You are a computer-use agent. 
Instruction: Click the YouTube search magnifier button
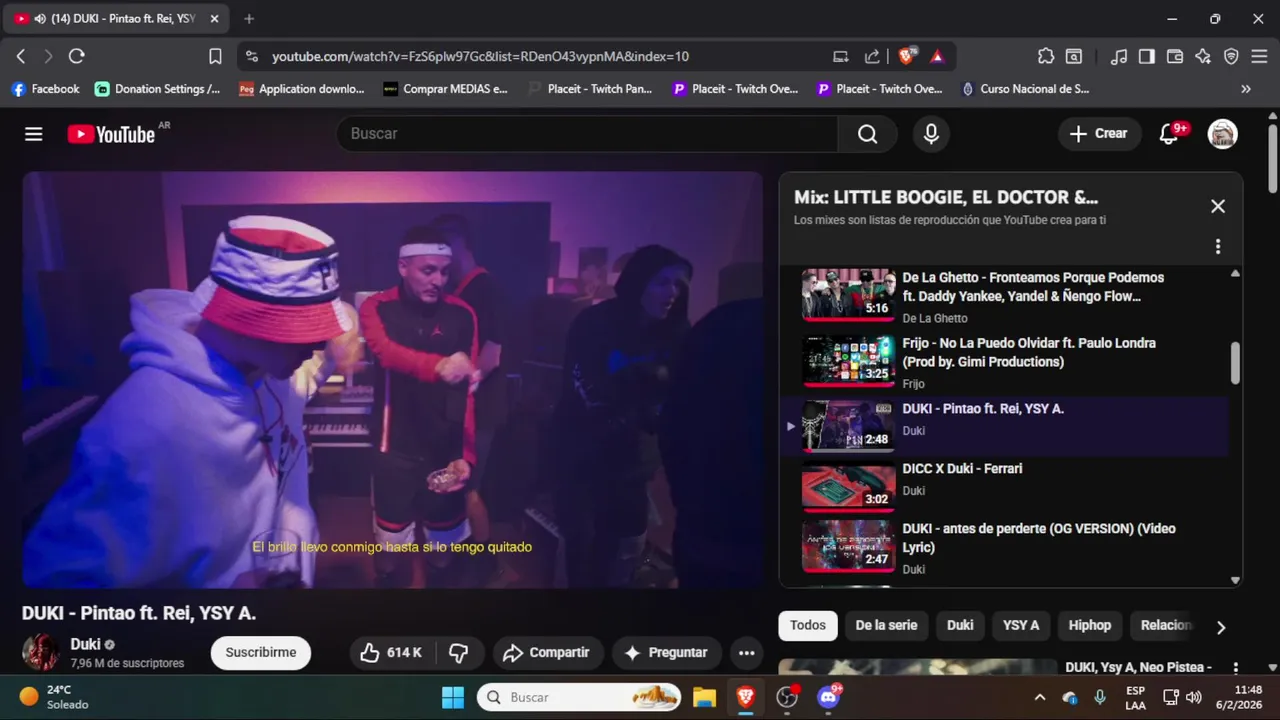coord(867,134)
